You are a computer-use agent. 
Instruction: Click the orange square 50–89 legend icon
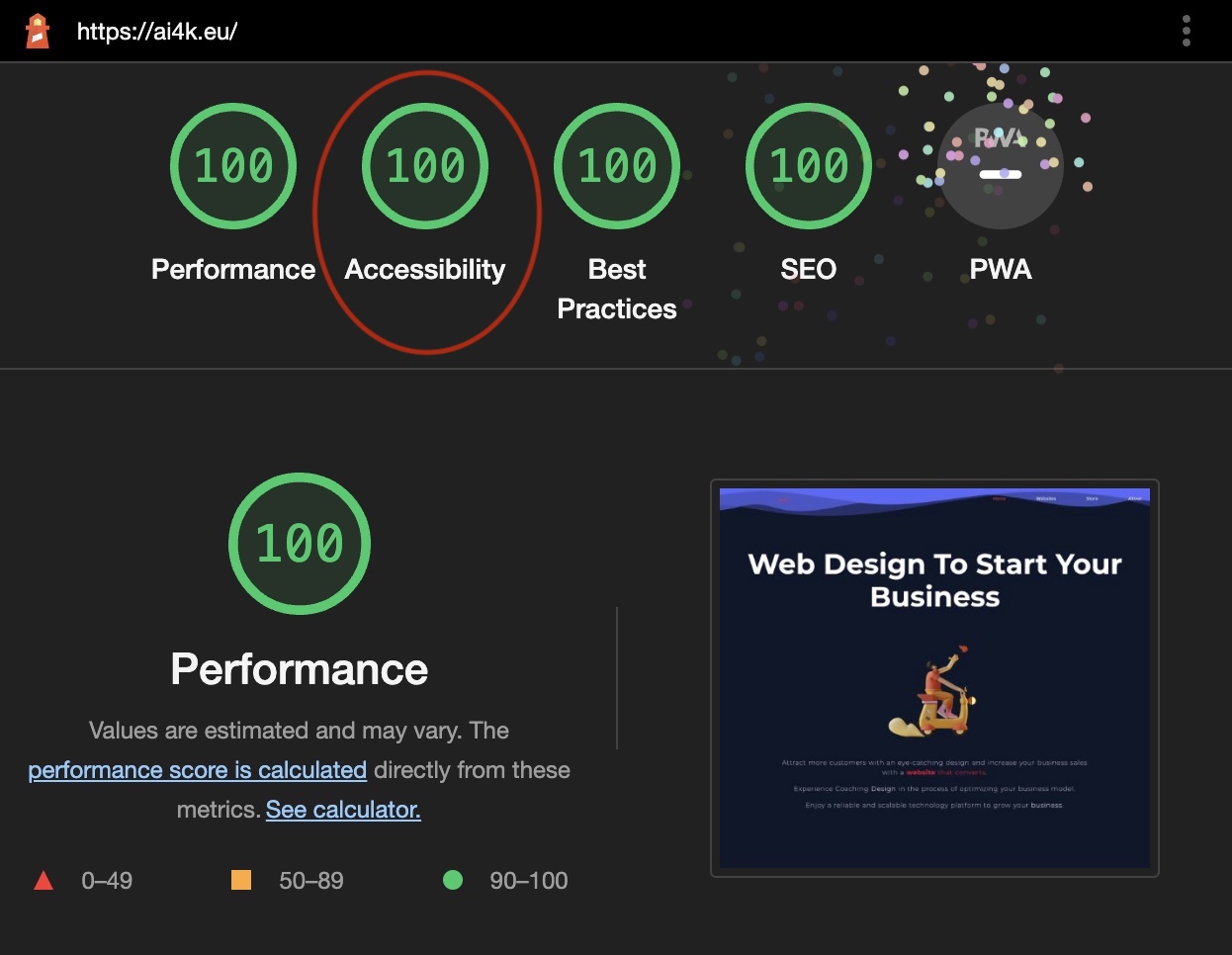click(x=240, y=880)
